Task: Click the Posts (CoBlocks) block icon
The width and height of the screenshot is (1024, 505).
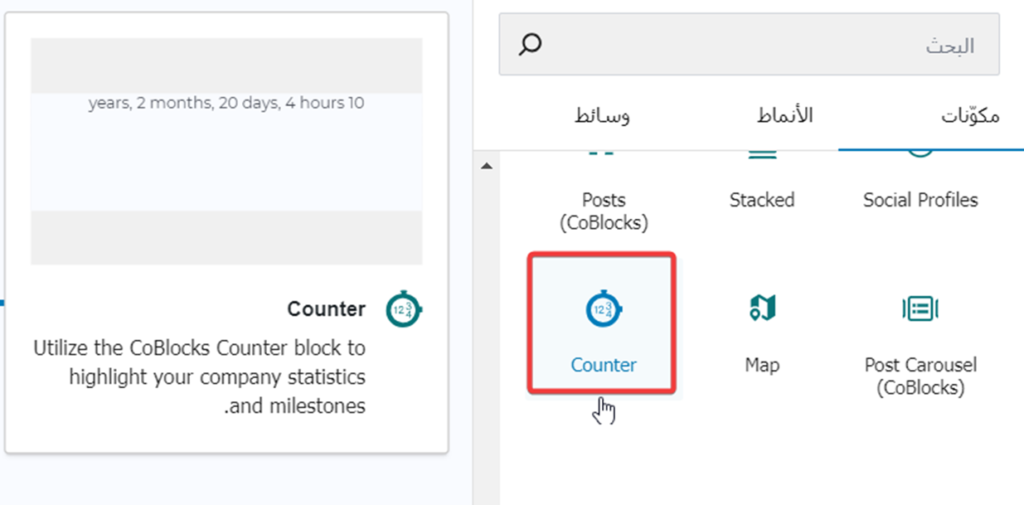Action: 603,154
